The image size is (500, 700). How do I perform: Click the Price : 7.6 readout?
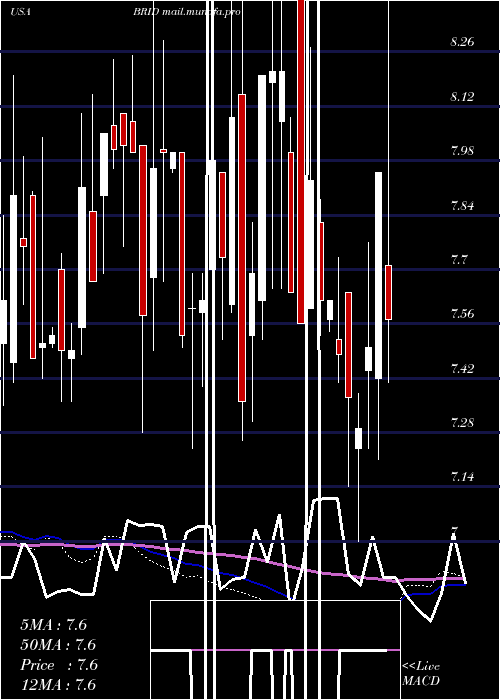click(x=58, y=665)
